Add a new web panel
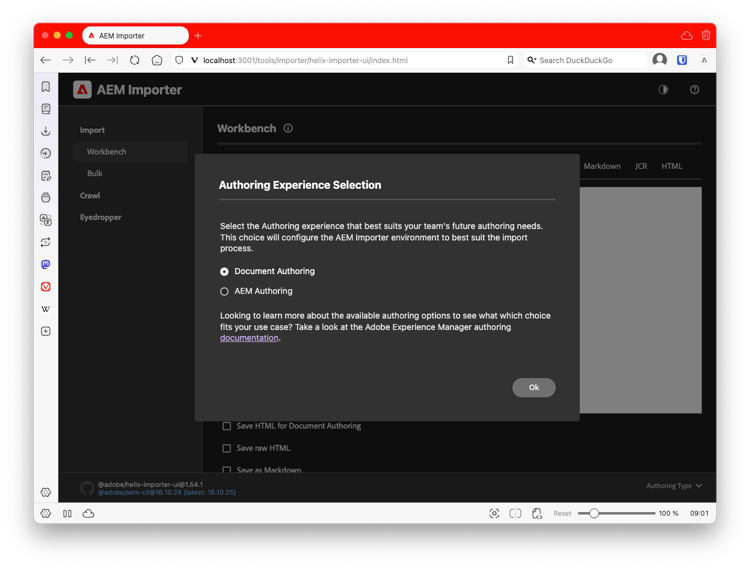The image size is (750, 568). [x=45, y=331]
